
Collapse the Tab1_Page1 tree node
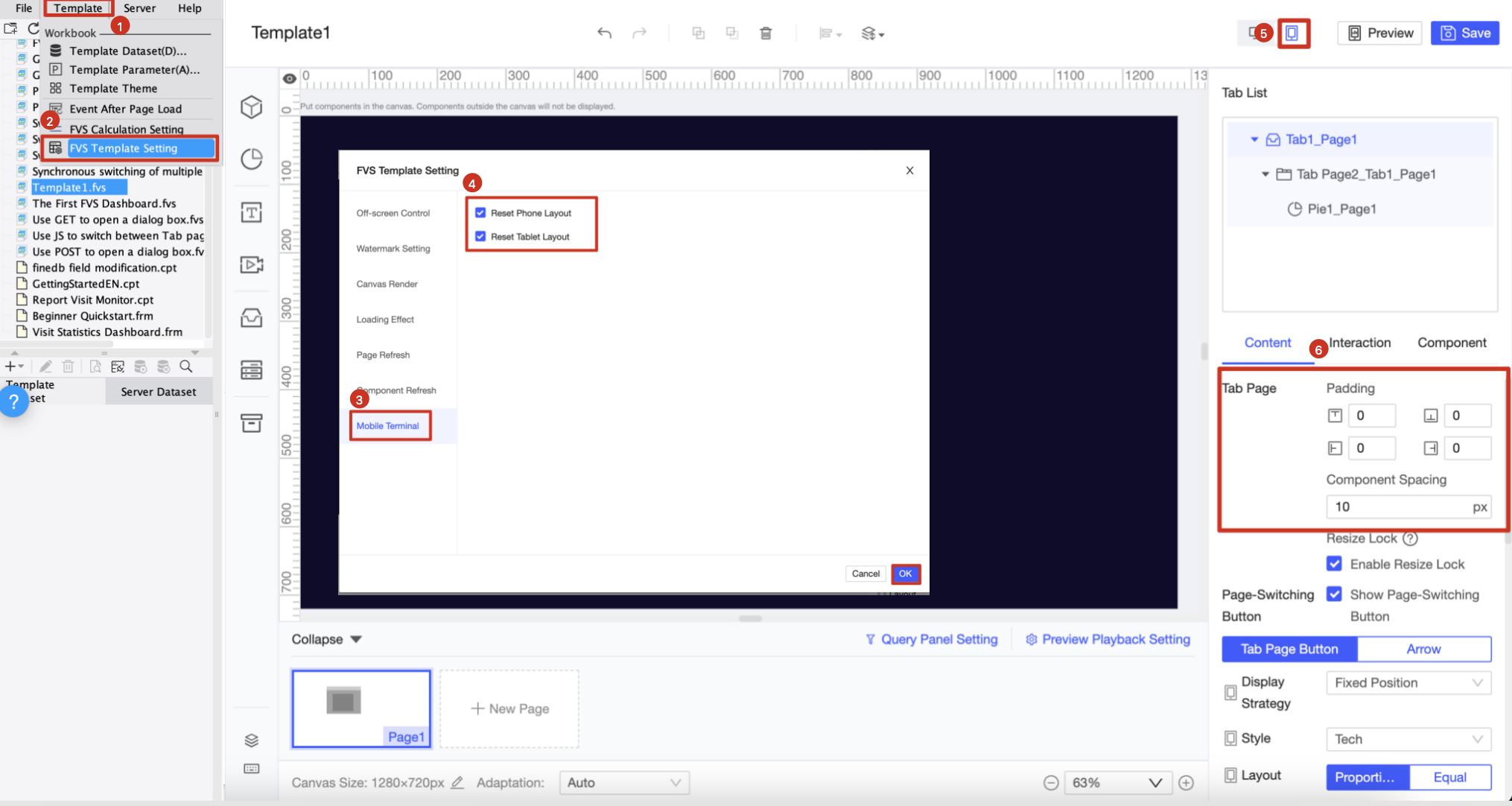(x=1254, y=139)
